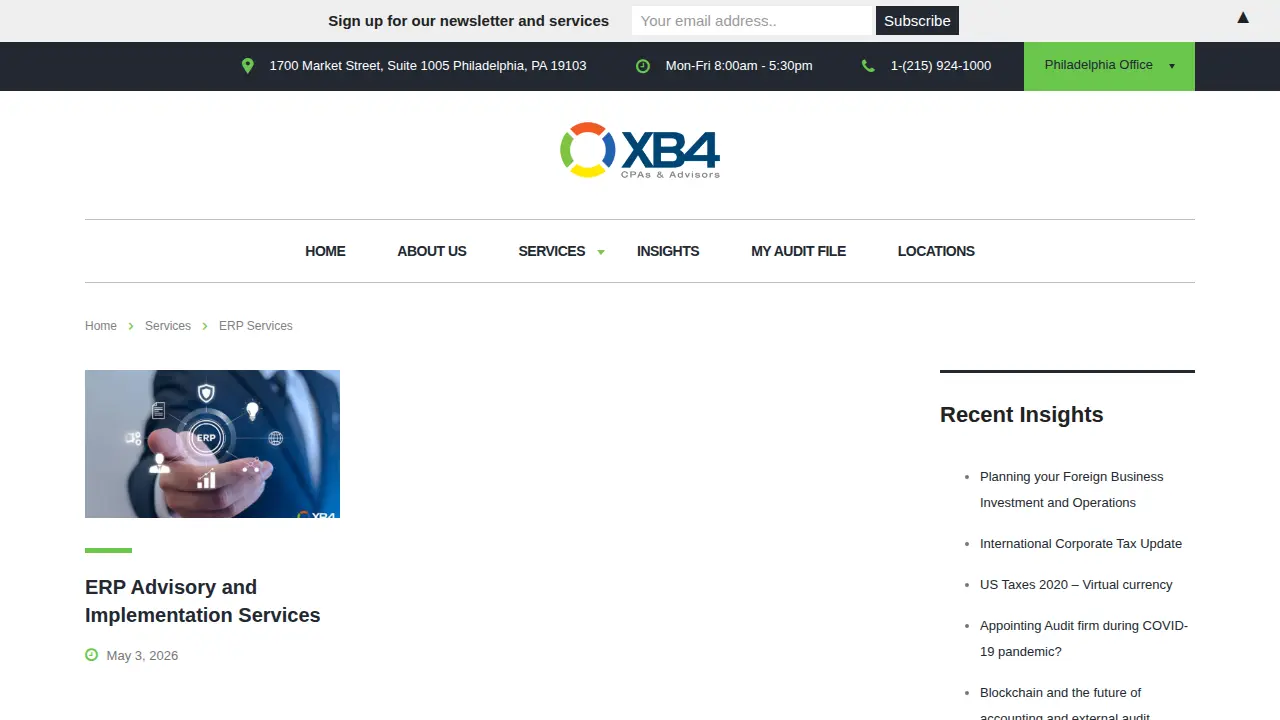The height and width of the screenshot is (720, 1280).
Task: Click the phone number 1-(215) 924-1000
Action: point(941,66)
